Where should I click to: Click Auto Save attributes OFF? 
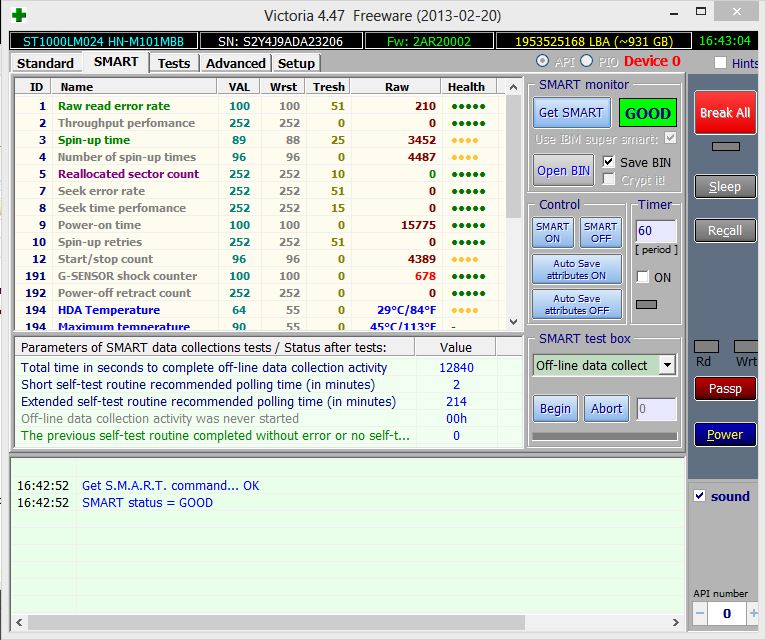[x=577, y=304]
